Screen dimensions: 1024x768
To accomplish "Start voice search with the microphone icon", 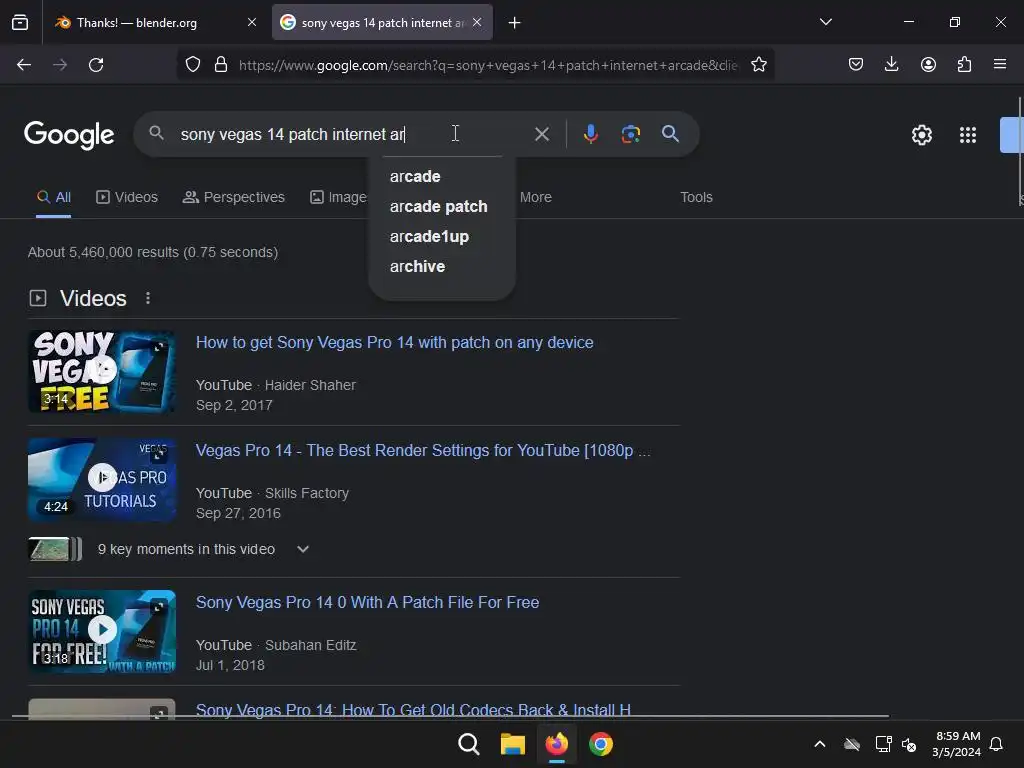I will click(x=590, y=134).
